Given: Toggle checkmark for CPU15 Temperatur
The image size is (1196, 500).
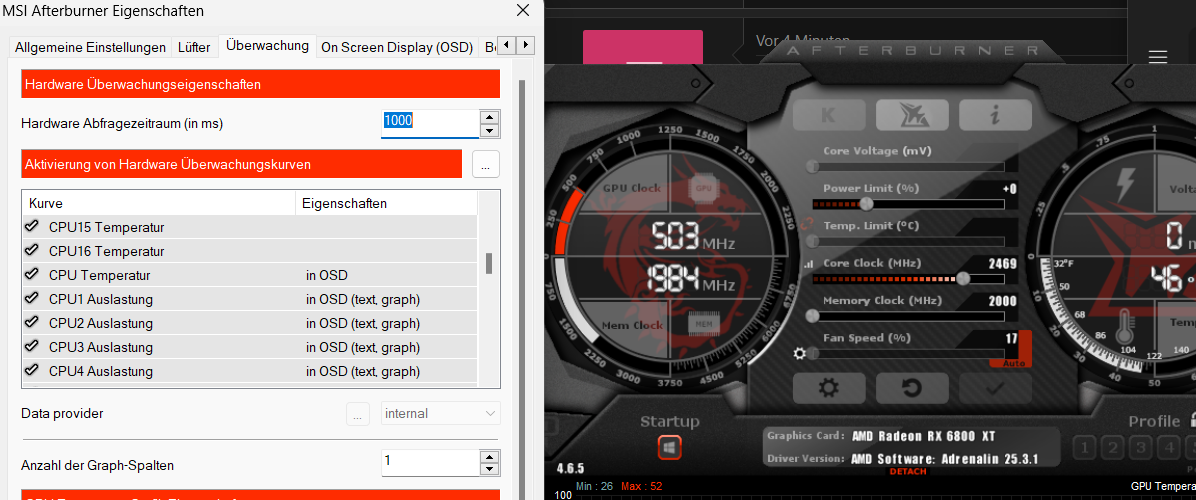Looking at the screenshot, I should coord(31,227).
